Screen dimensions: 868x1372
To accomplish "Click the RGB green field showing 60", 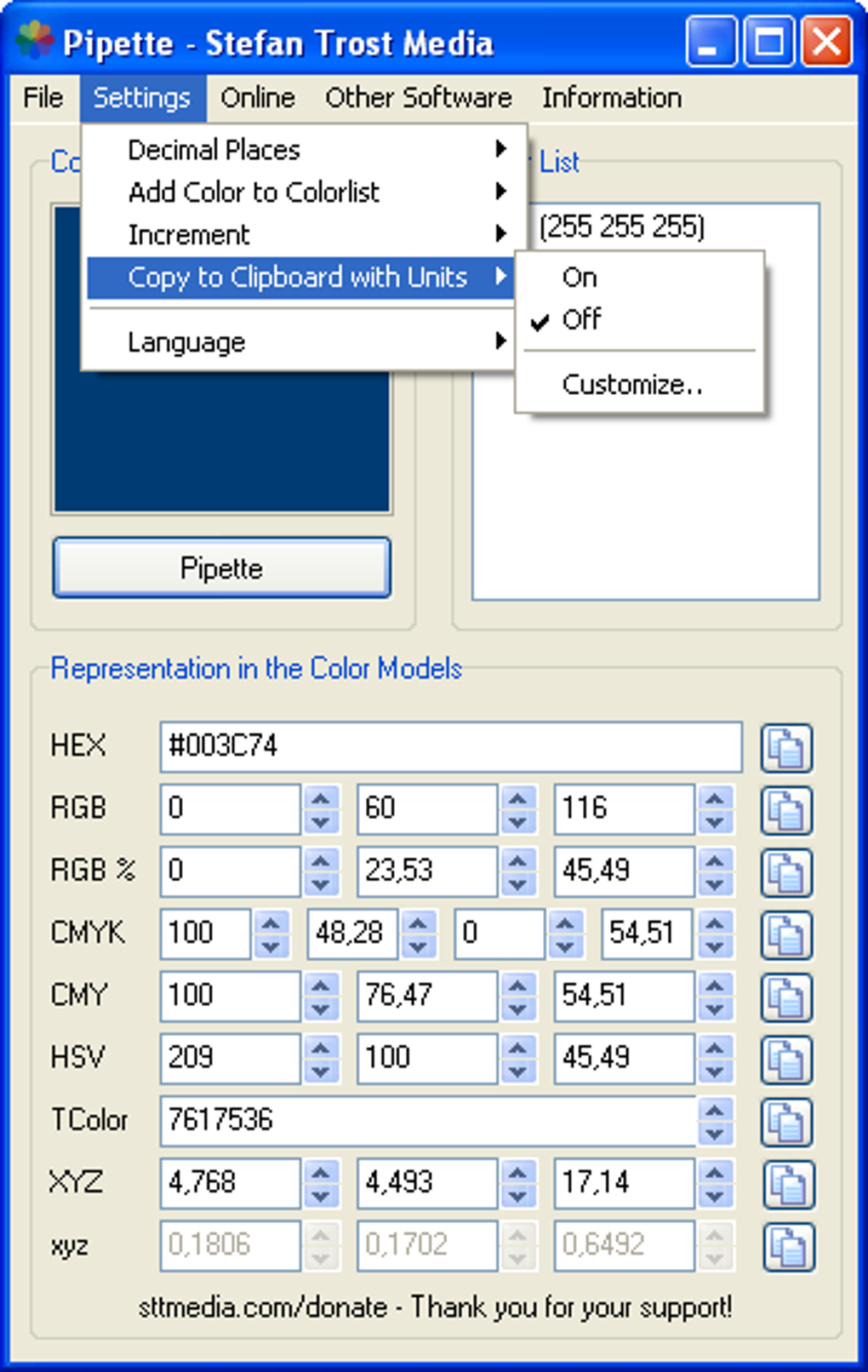I will (x=427, y=809).
